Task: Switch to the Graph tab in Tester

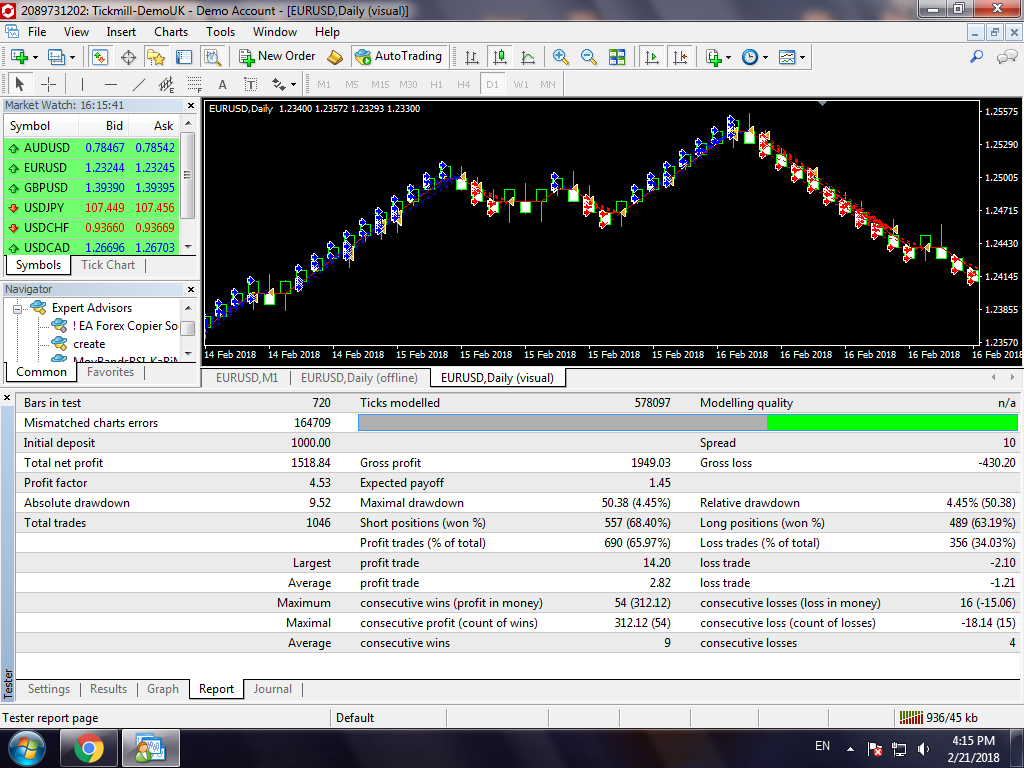Action: [163, 689]
